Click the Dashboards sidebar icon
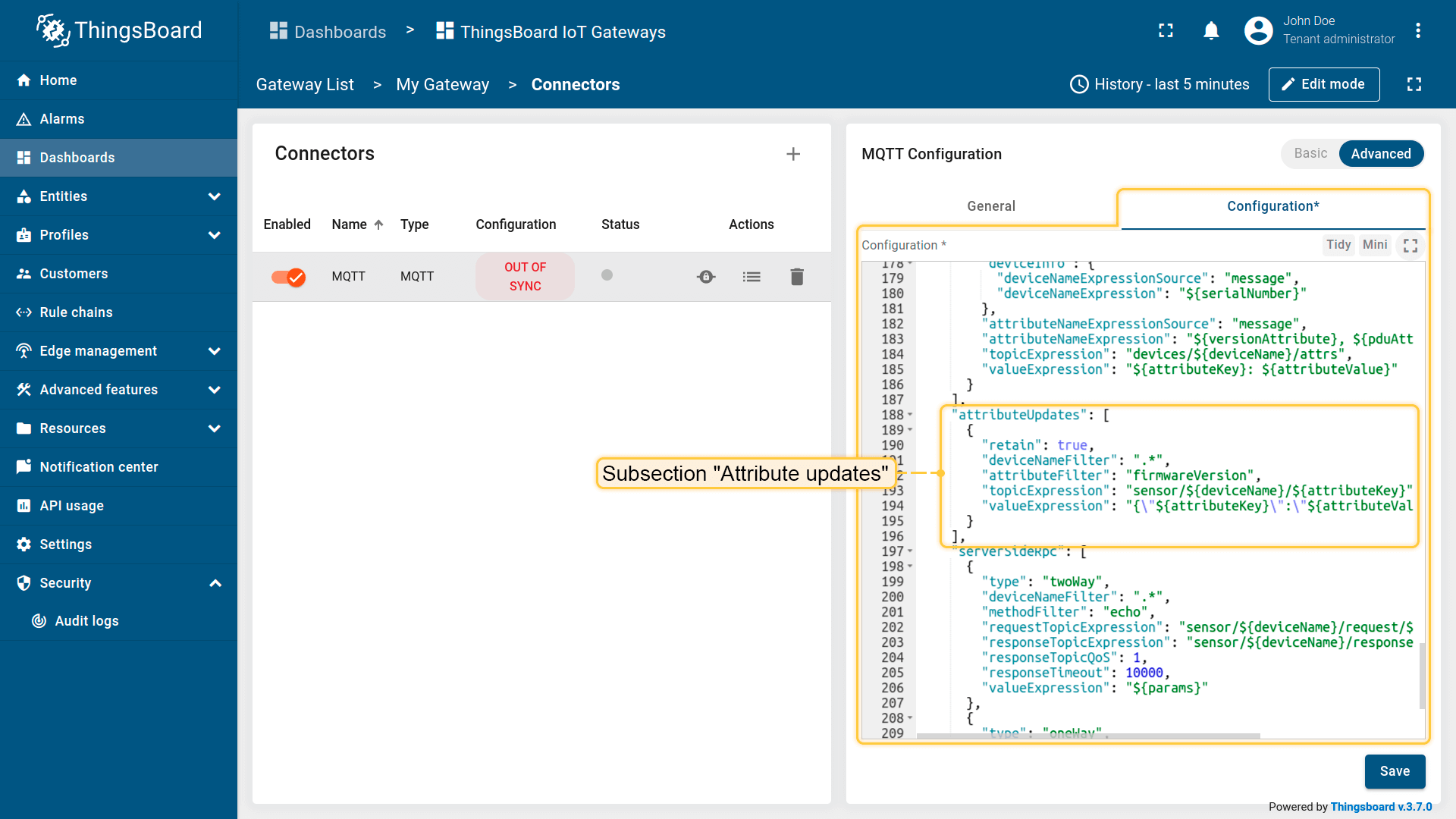This screenshot has height=819, width=1456. click(24, 157)
